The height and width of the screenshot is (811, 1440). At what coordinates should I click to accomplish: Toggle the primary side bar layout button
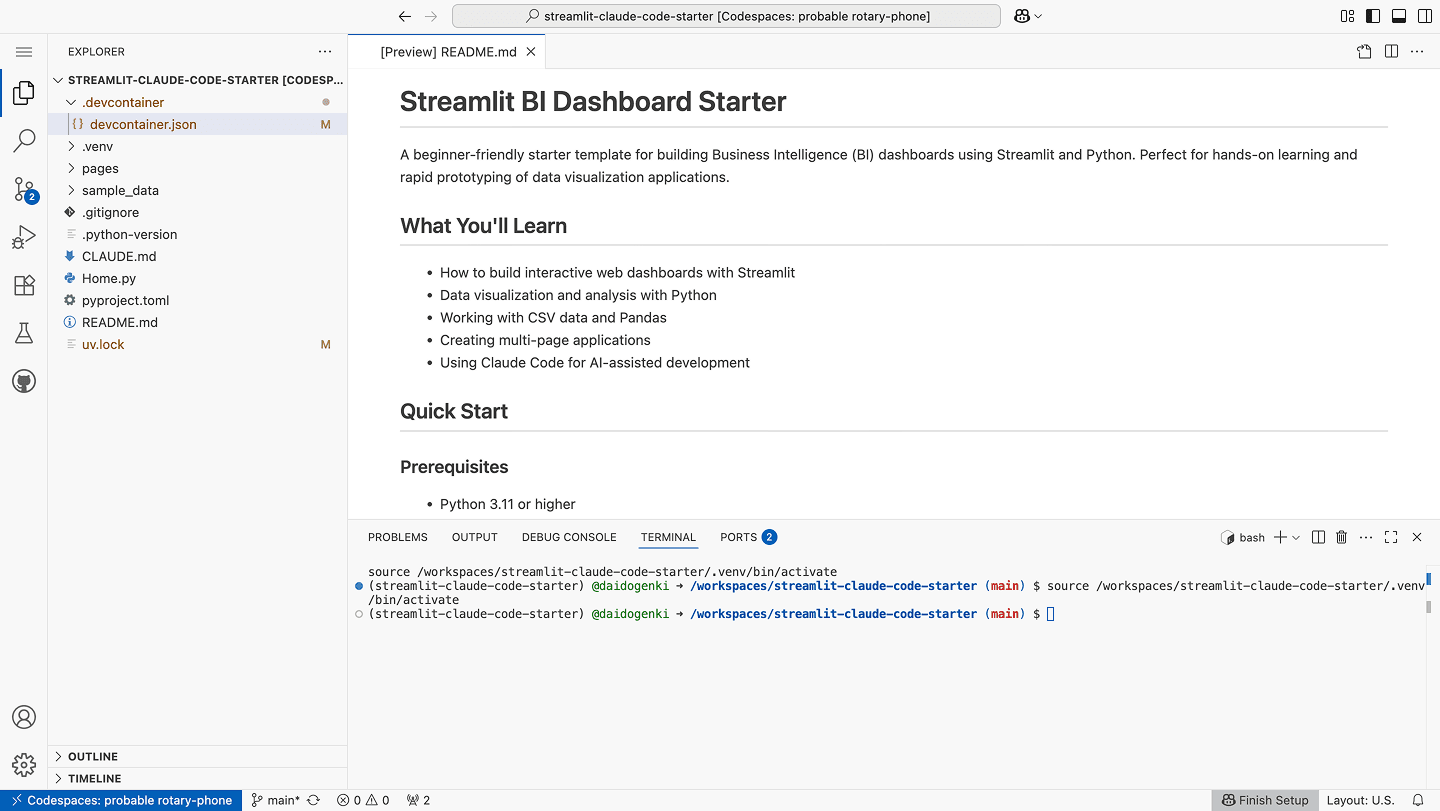[1373, 16]
